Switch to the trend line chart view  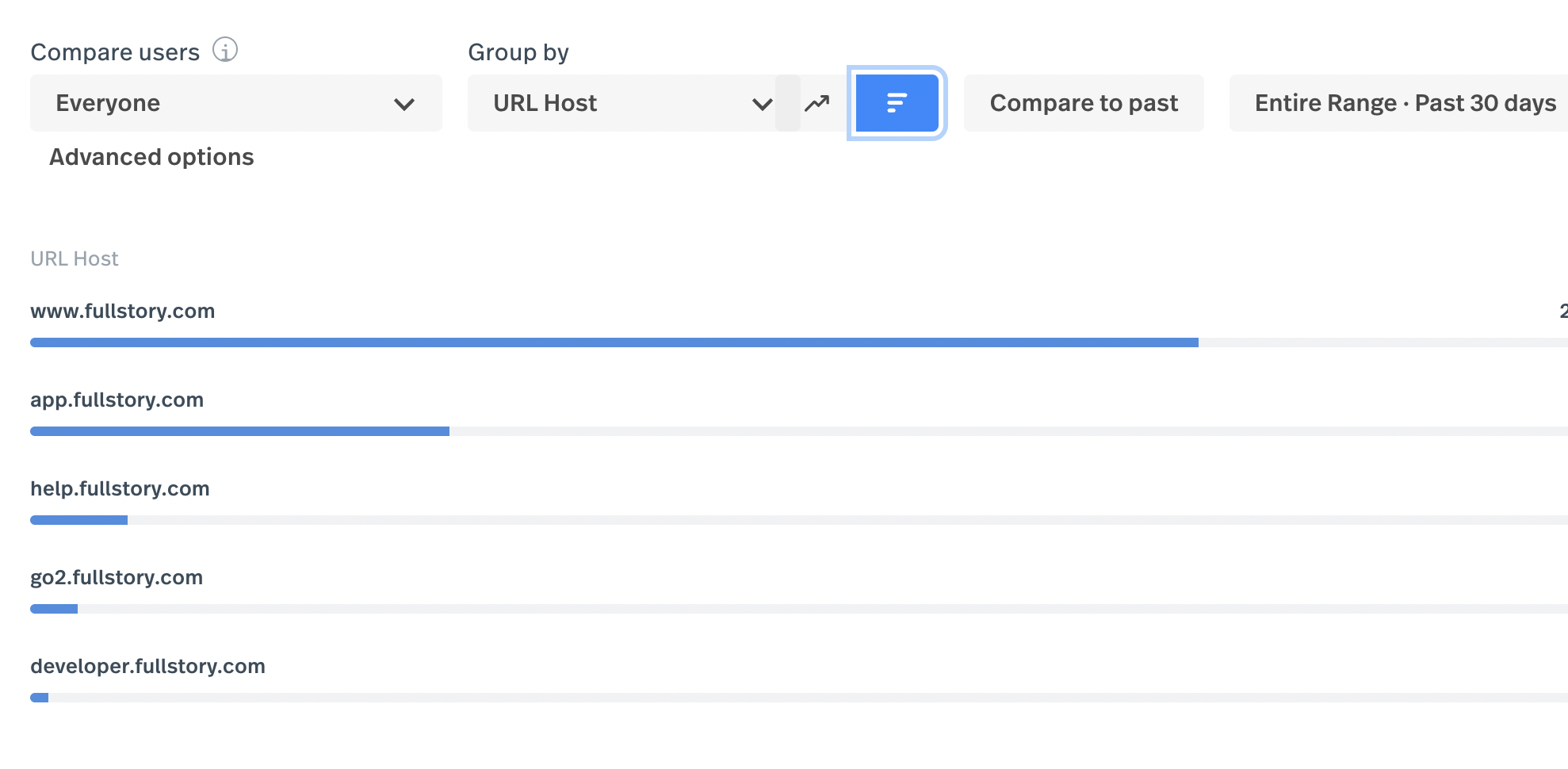click(817, 103)
